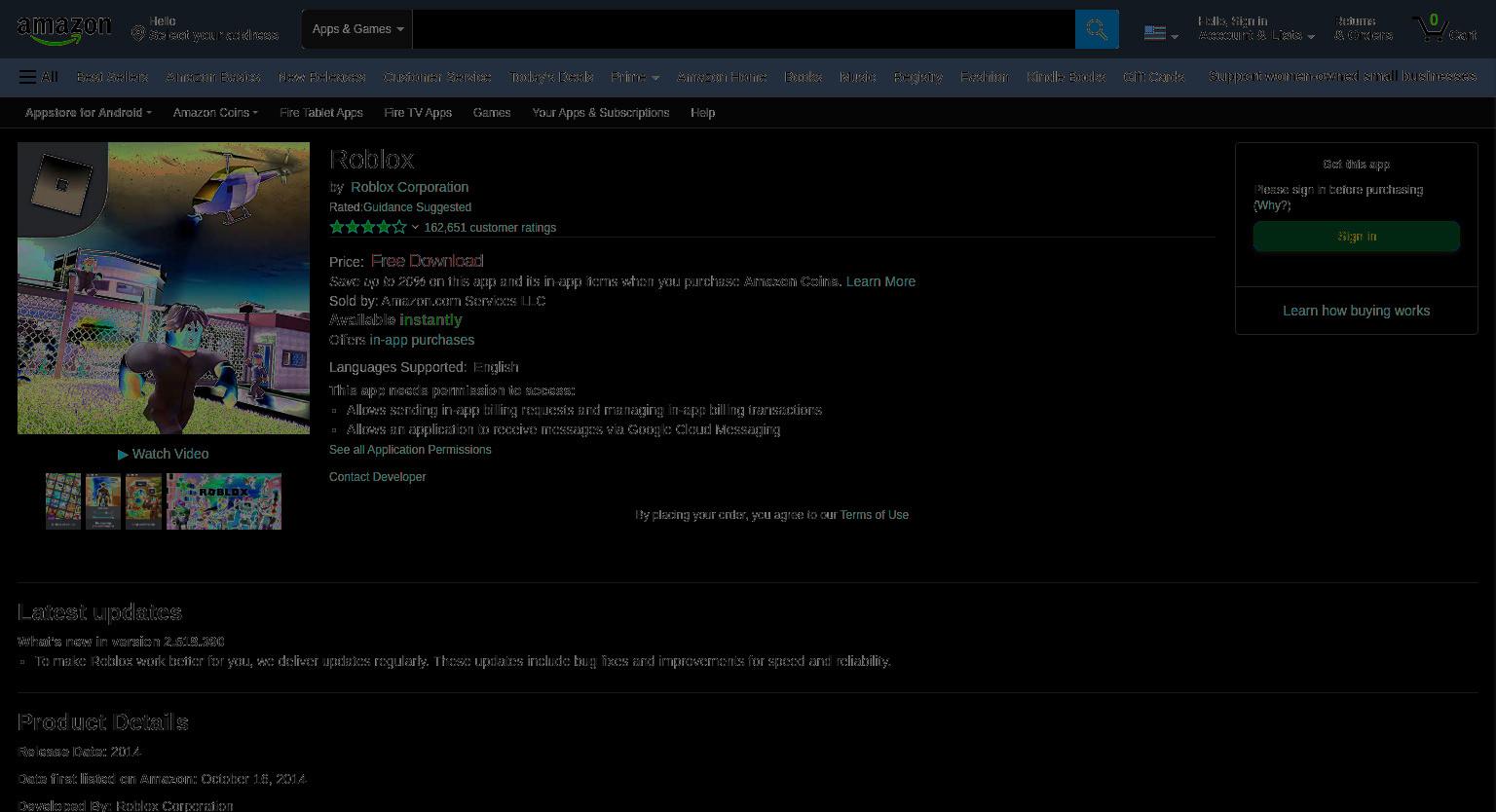Open the Help tab
The image size is (1496, 812).
(x=703, y=113)
